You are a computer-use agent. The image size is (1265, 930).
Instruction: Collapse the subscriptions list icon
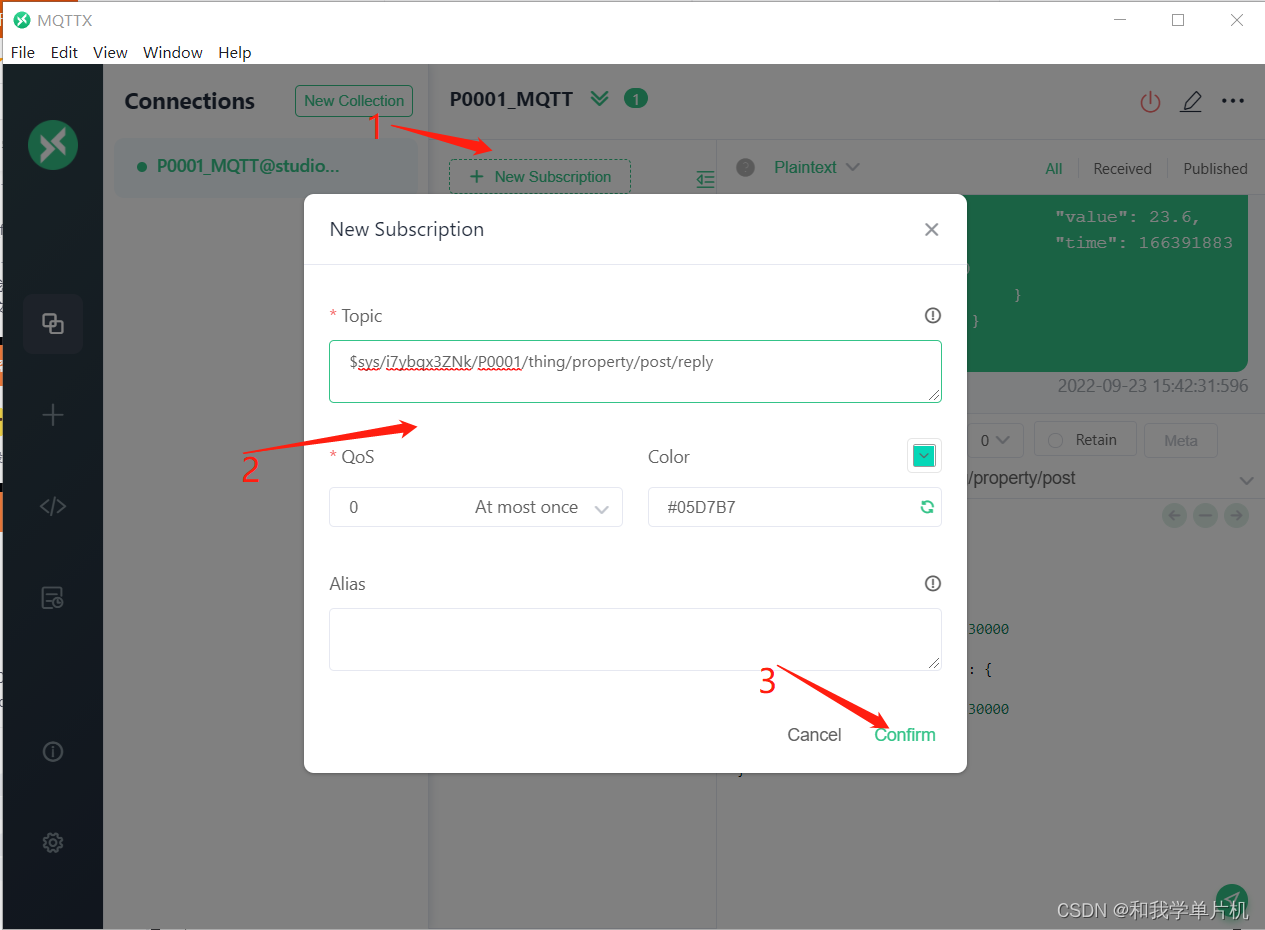(706, 179)
